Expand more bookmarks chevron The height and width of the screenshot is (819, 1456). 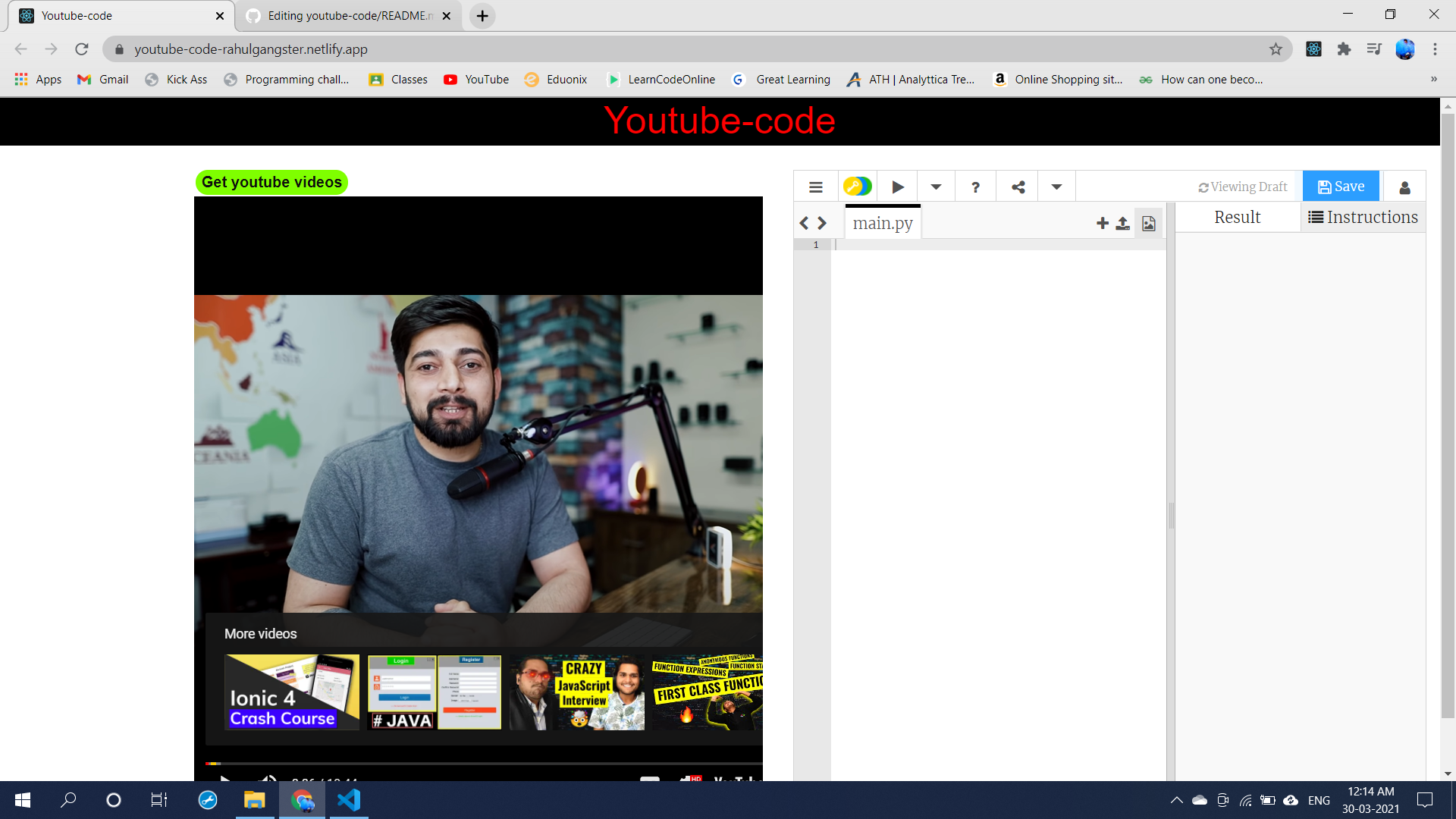pyautogui.click(x=1434, y=80)
